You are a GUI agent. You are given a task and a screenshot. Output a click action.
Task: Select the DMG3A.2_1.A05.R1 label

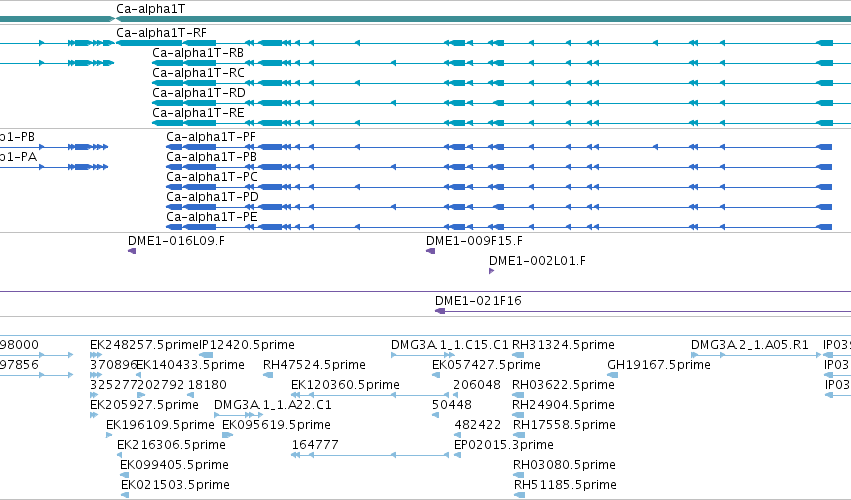coord(750,345)
